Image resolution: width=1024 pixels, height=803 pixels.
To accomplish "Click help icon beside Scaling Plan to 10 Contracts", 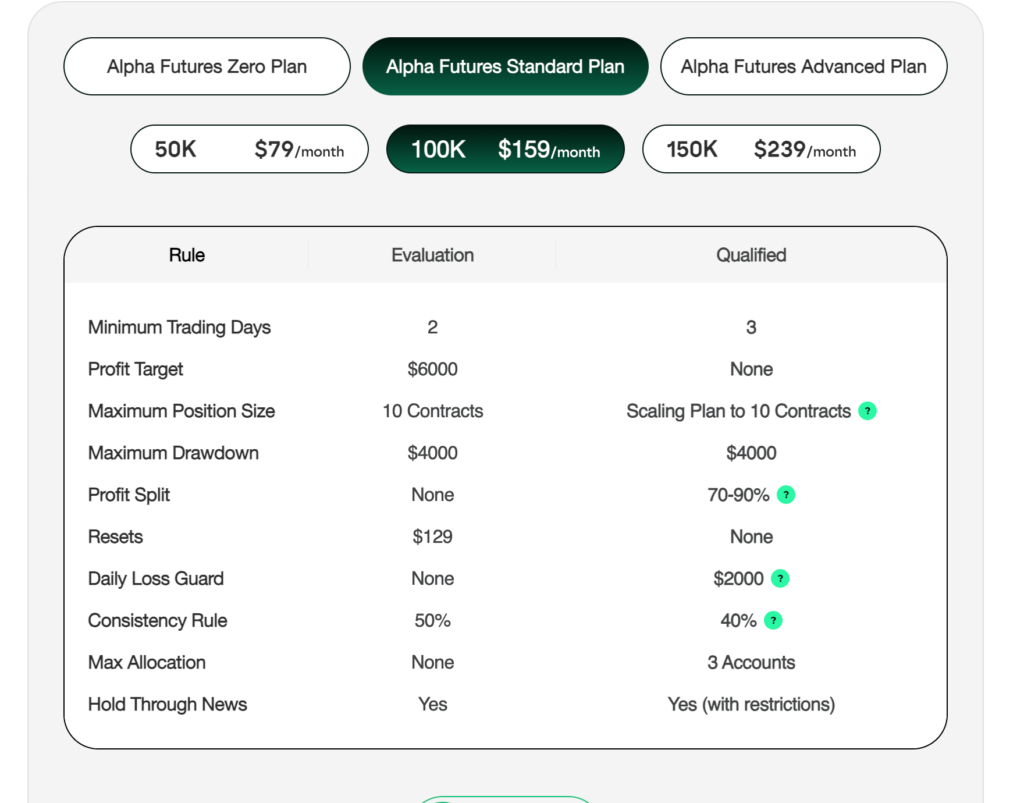I will point(868,411).
